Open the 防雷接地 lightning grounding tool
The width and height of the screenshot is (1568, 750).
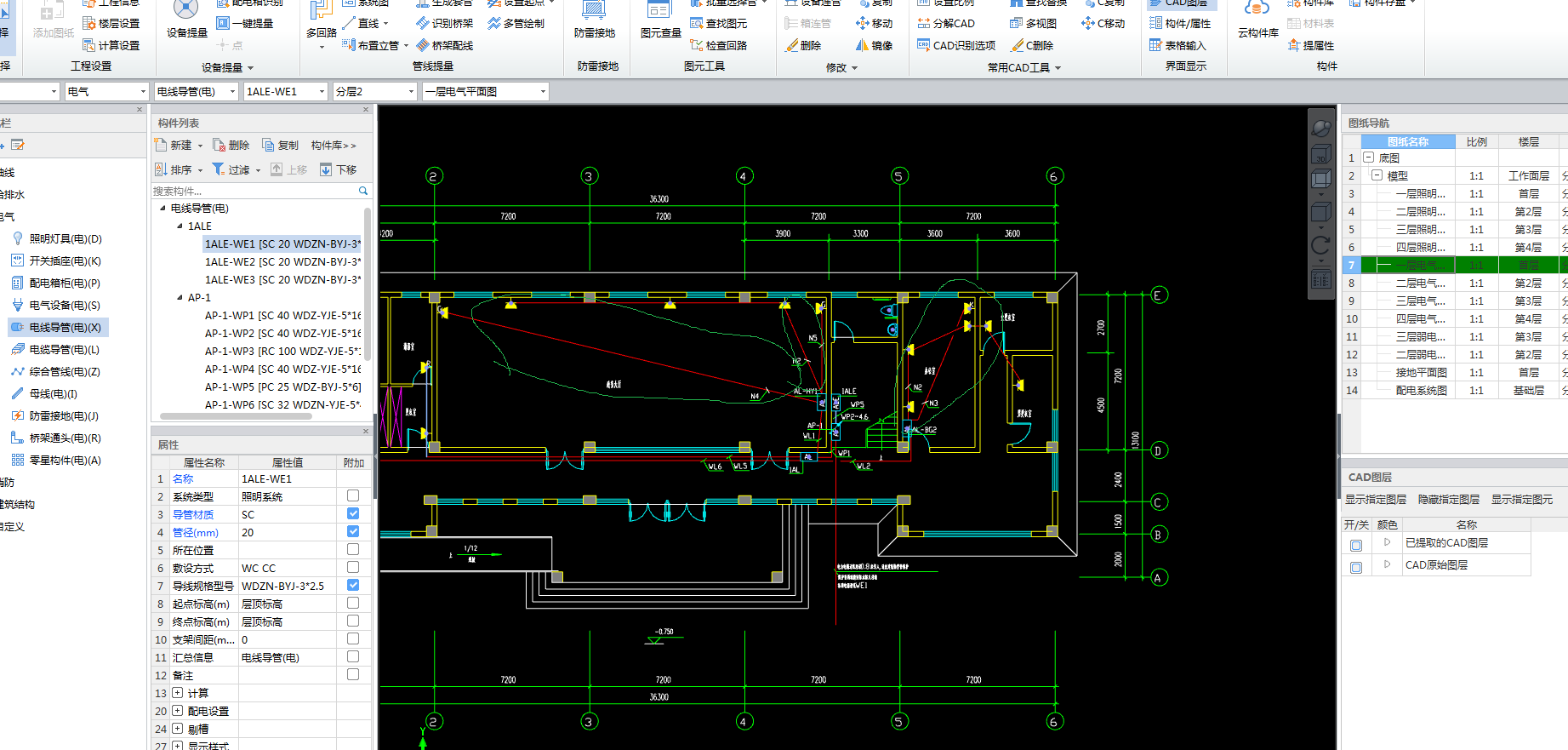594,20
